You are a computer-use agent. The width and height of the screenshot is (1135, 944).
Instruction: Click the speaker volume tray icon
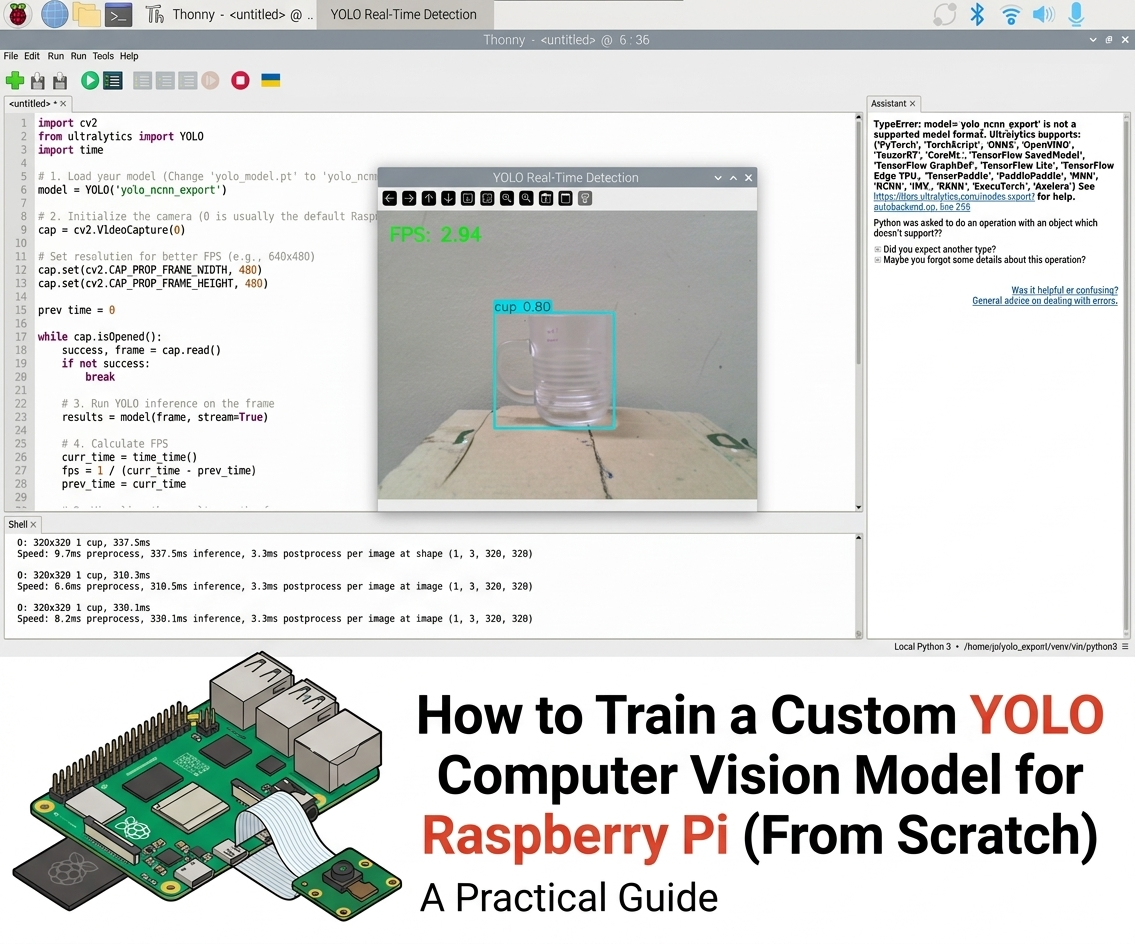tap(1043, 14)
